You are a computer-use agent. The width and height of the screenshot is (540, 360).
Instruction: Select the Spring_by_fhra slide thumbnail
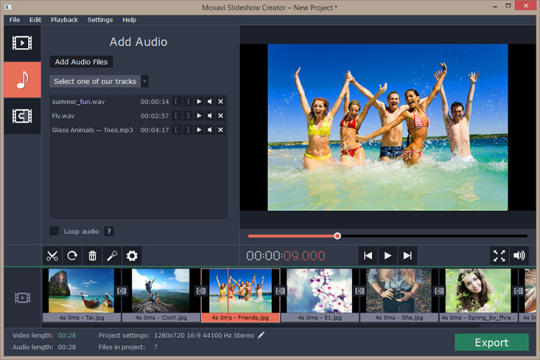tap(478, 291)
